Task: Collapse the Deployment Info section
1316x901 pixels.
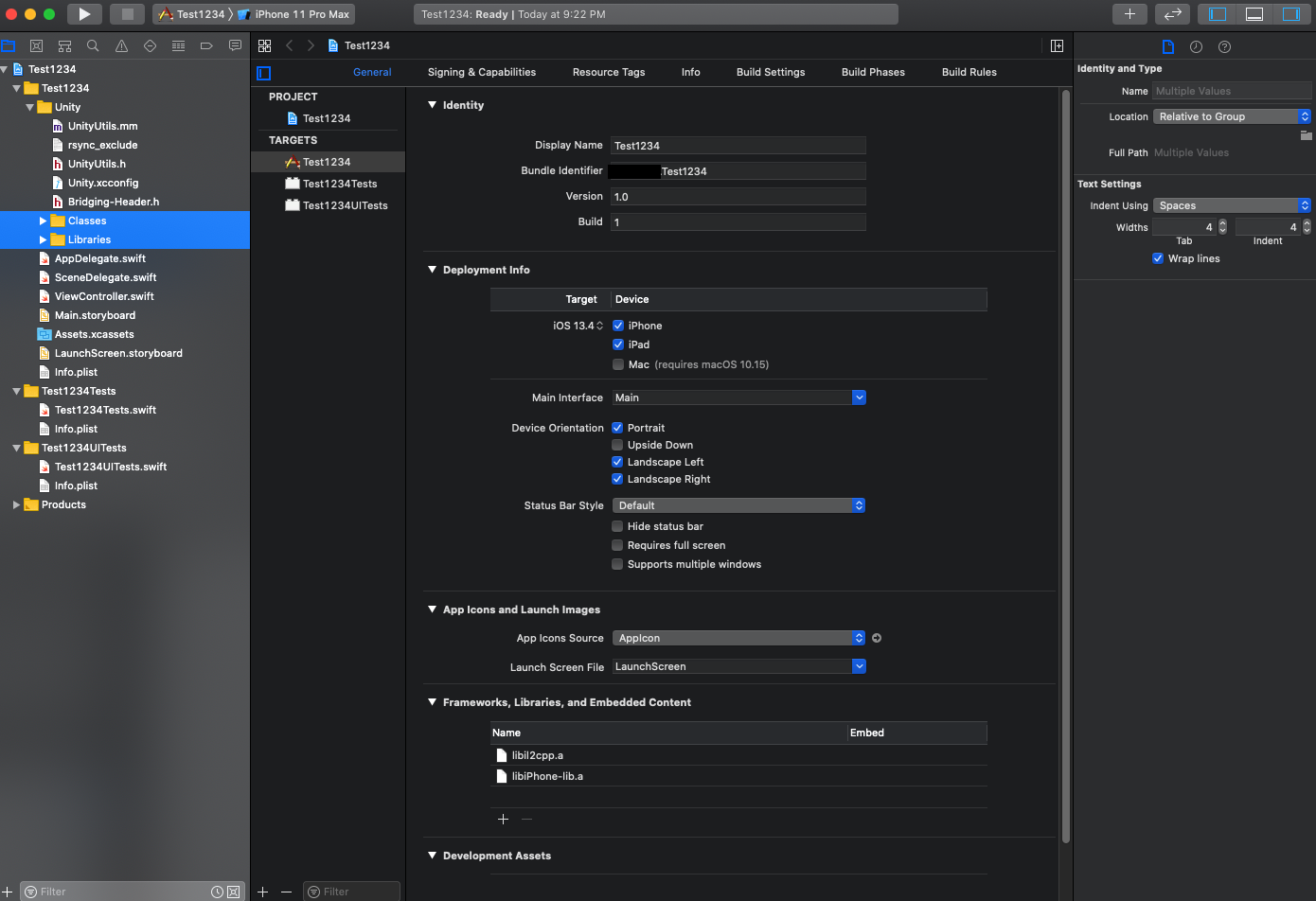Action: pos(432,270)
